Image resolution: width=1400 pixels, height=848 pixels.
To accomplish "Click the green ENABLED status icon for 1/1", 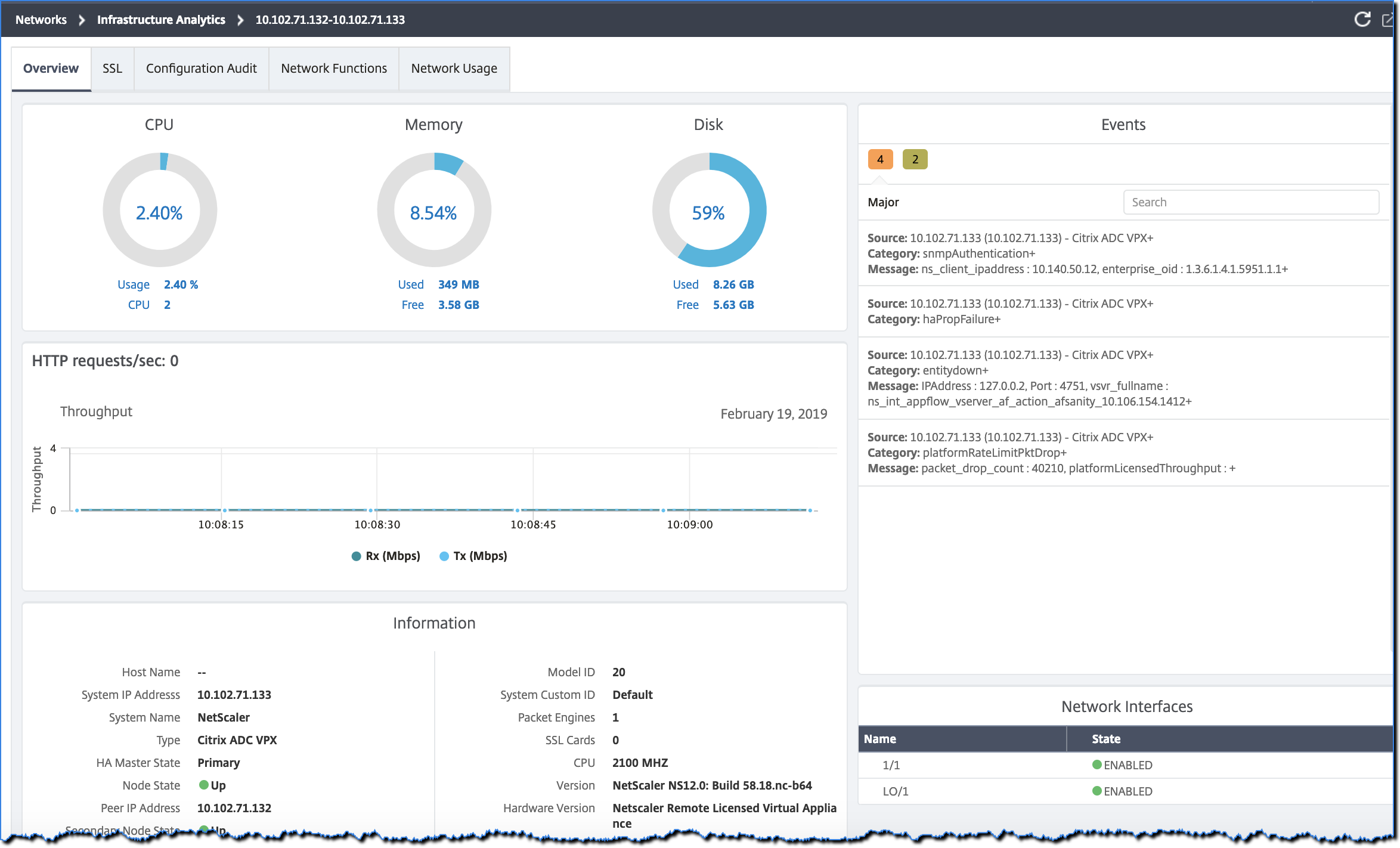I will click(x=1097, y=765).
